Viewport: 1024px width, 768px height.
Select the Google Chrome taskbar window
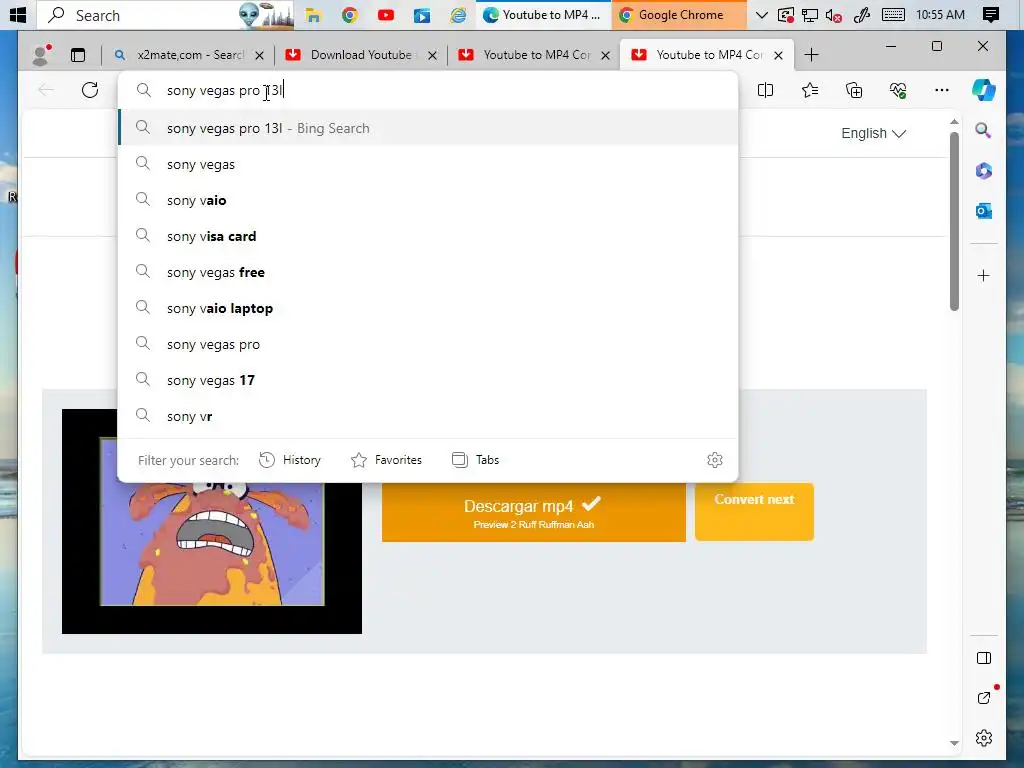[679, 15]
